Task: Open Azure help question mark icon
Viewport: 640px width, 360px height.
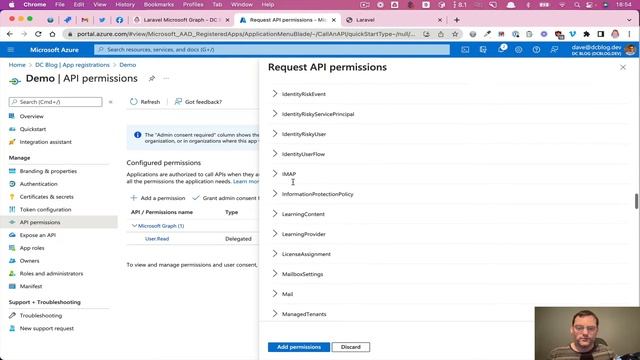Action: pyautogui.click(x=536, y=50)
